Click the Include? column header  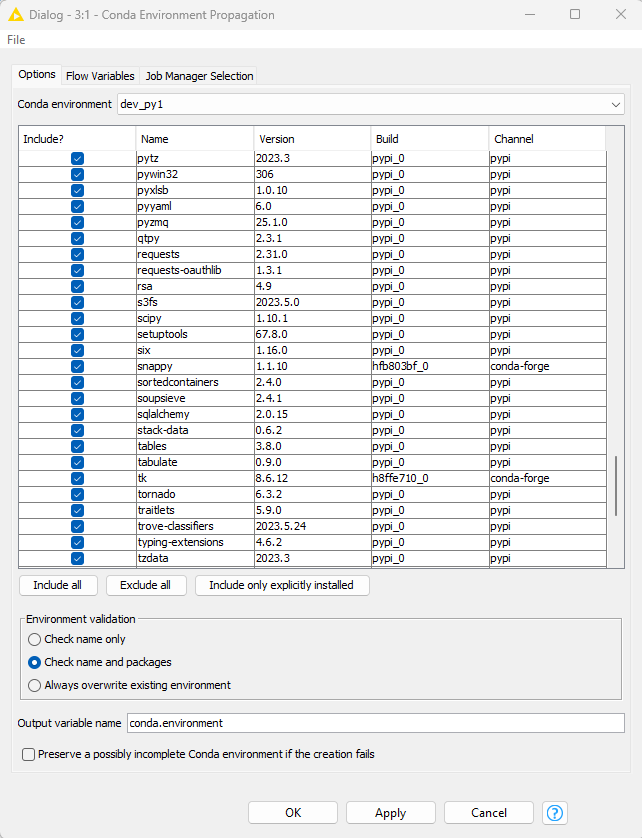point(77,139)
